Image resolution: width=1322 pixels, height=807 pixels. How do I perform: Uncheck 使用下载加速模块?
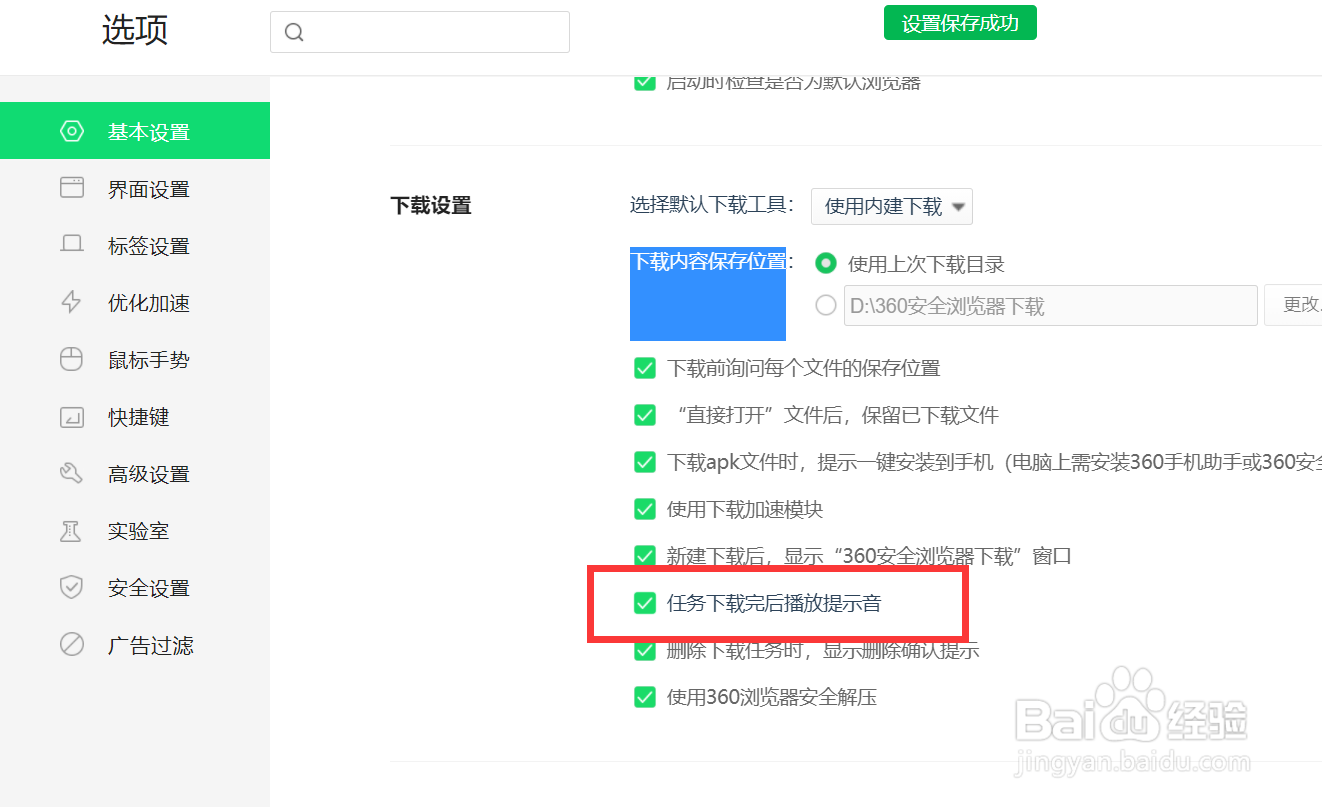(645, 509)
